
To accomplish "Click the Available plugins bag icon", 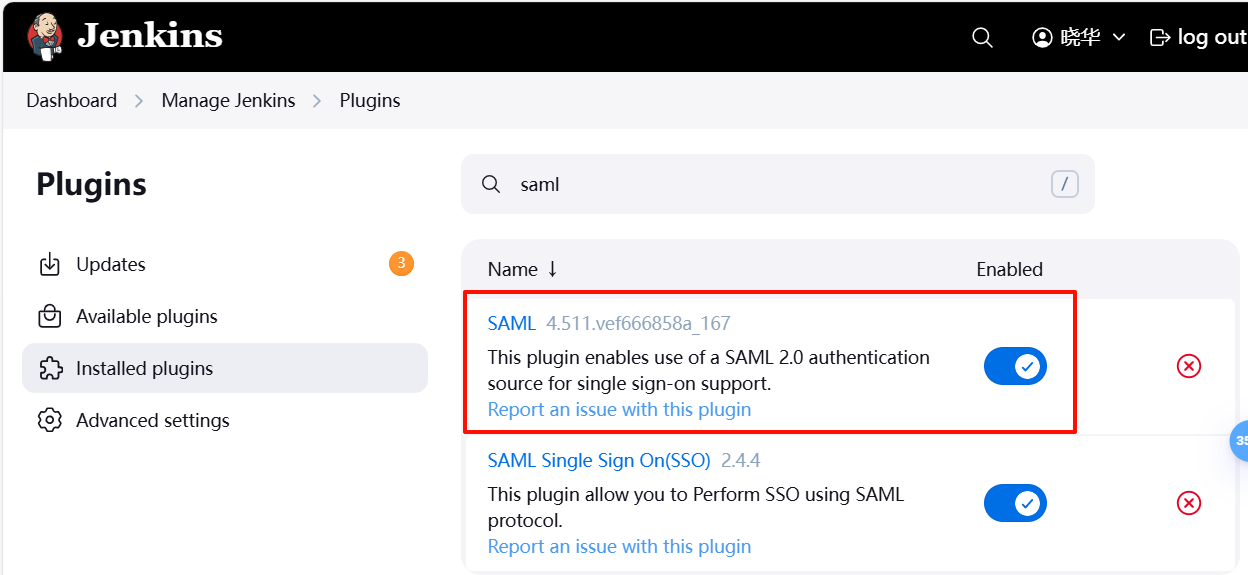I will coord(49,316).
